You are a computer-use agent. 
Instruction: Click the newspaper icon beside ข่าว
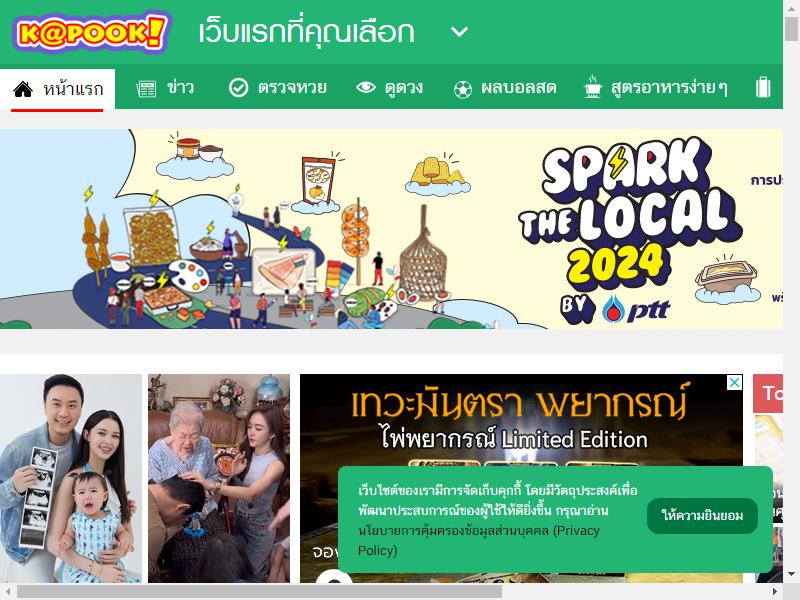point(146,89)
